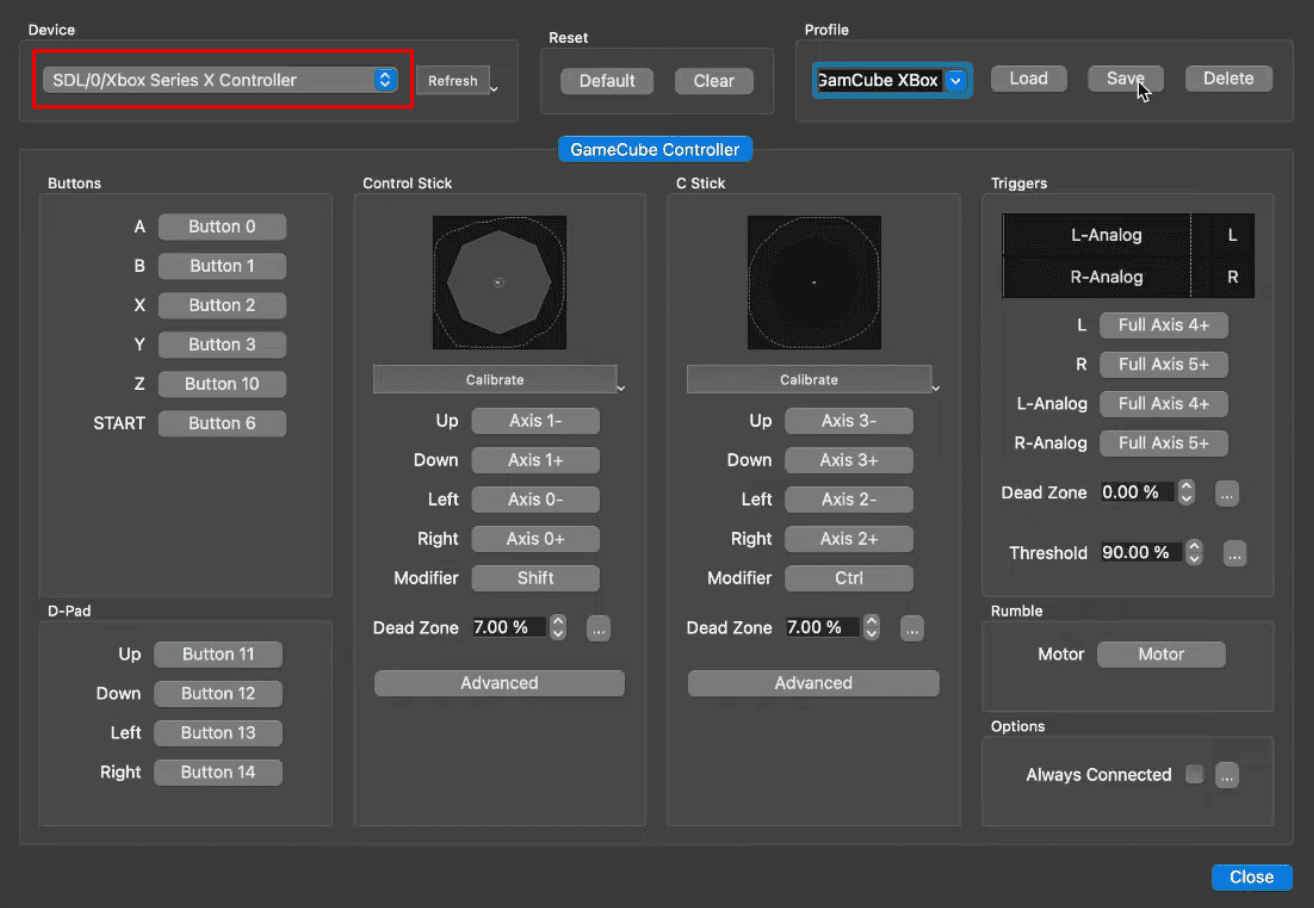Image resolution: width=1314 pixels, height=908 pixels.
Task: Click the Default reset button
Action: pos(607,81)
